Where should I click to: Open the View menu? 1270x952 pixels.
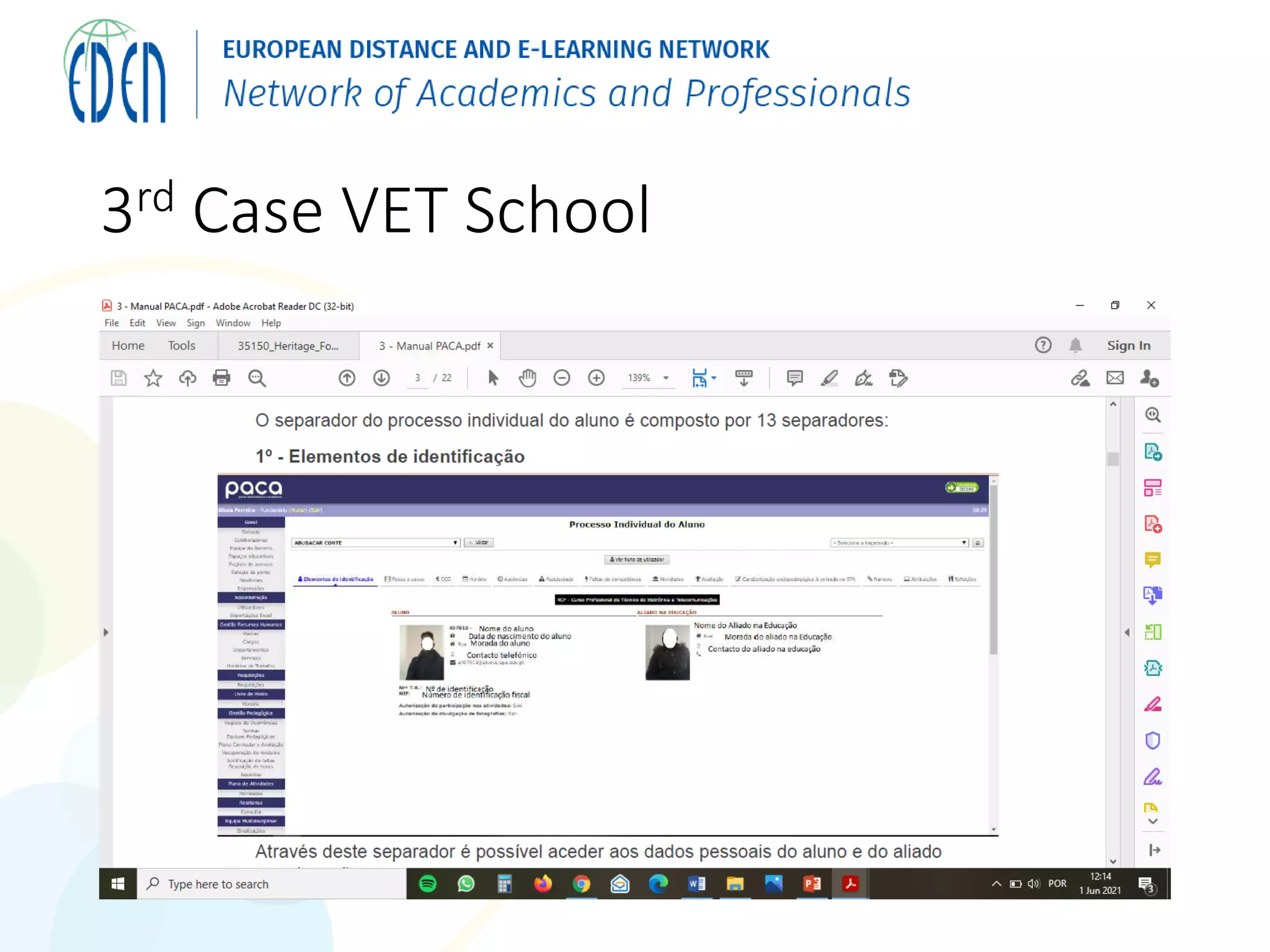pyautogui.click(x=166, y=323)
